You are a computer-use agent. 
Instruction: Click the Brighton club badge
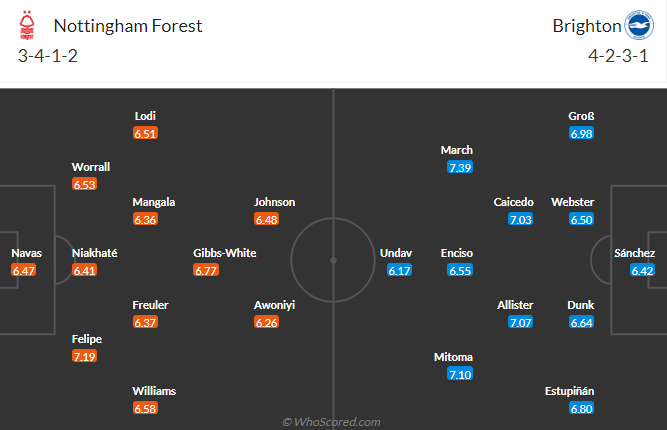(639, 25)
